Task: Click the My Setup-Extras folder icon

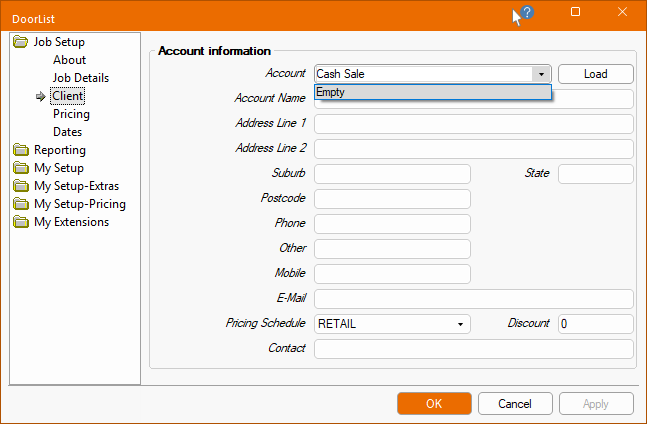Action: pos(20,186)
